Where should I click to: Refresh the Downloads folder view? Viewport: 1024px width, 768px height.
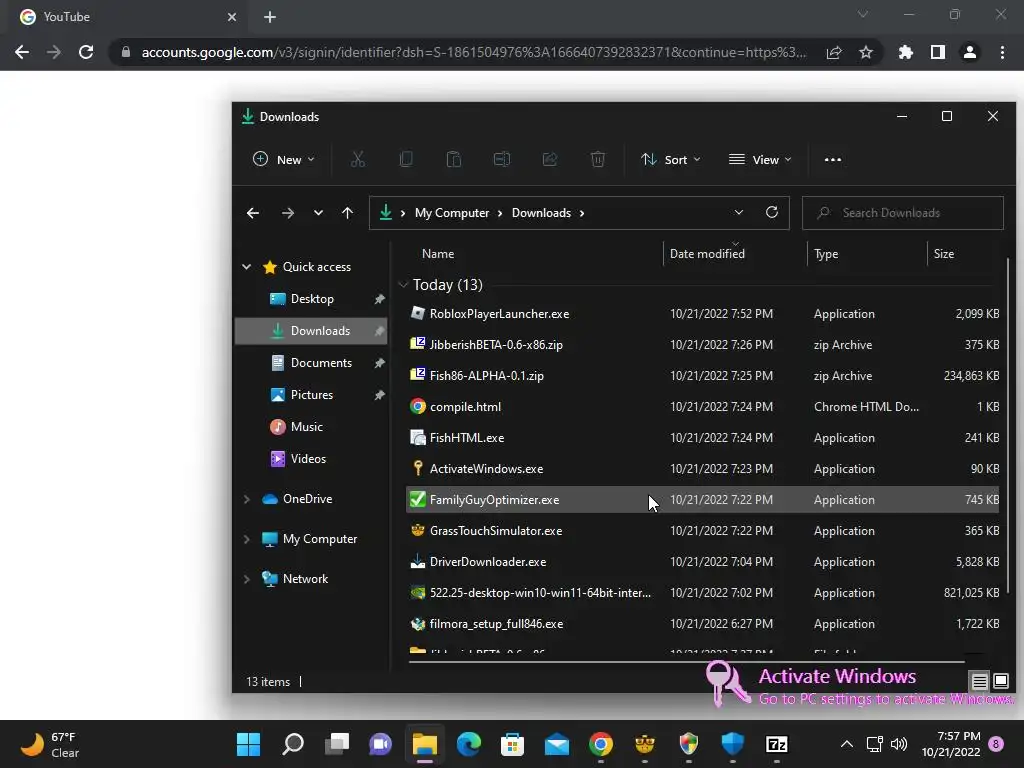[772, 212]
